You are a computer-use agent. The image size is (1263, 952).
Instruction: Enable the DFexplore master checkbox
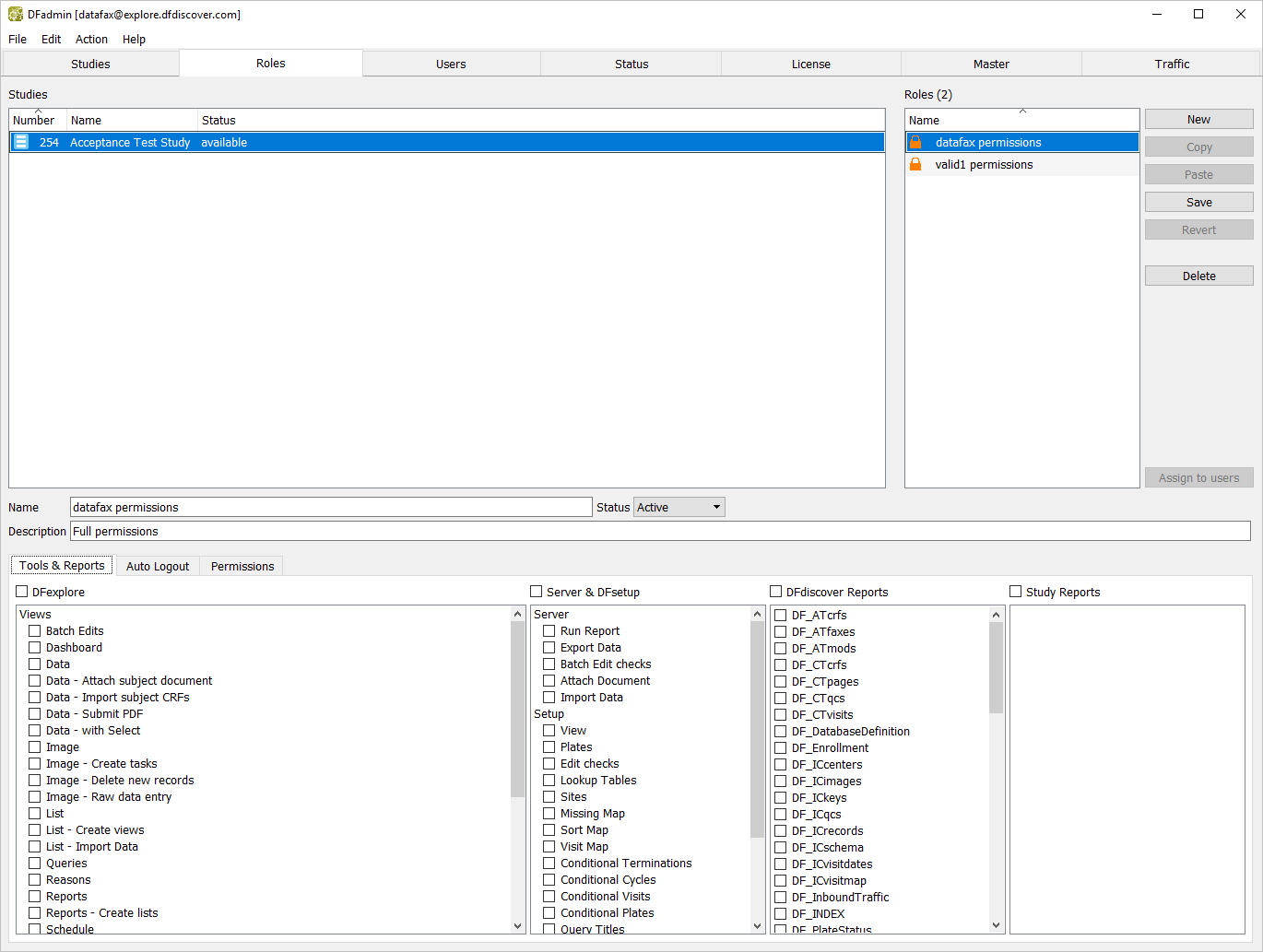click(22, 592)
